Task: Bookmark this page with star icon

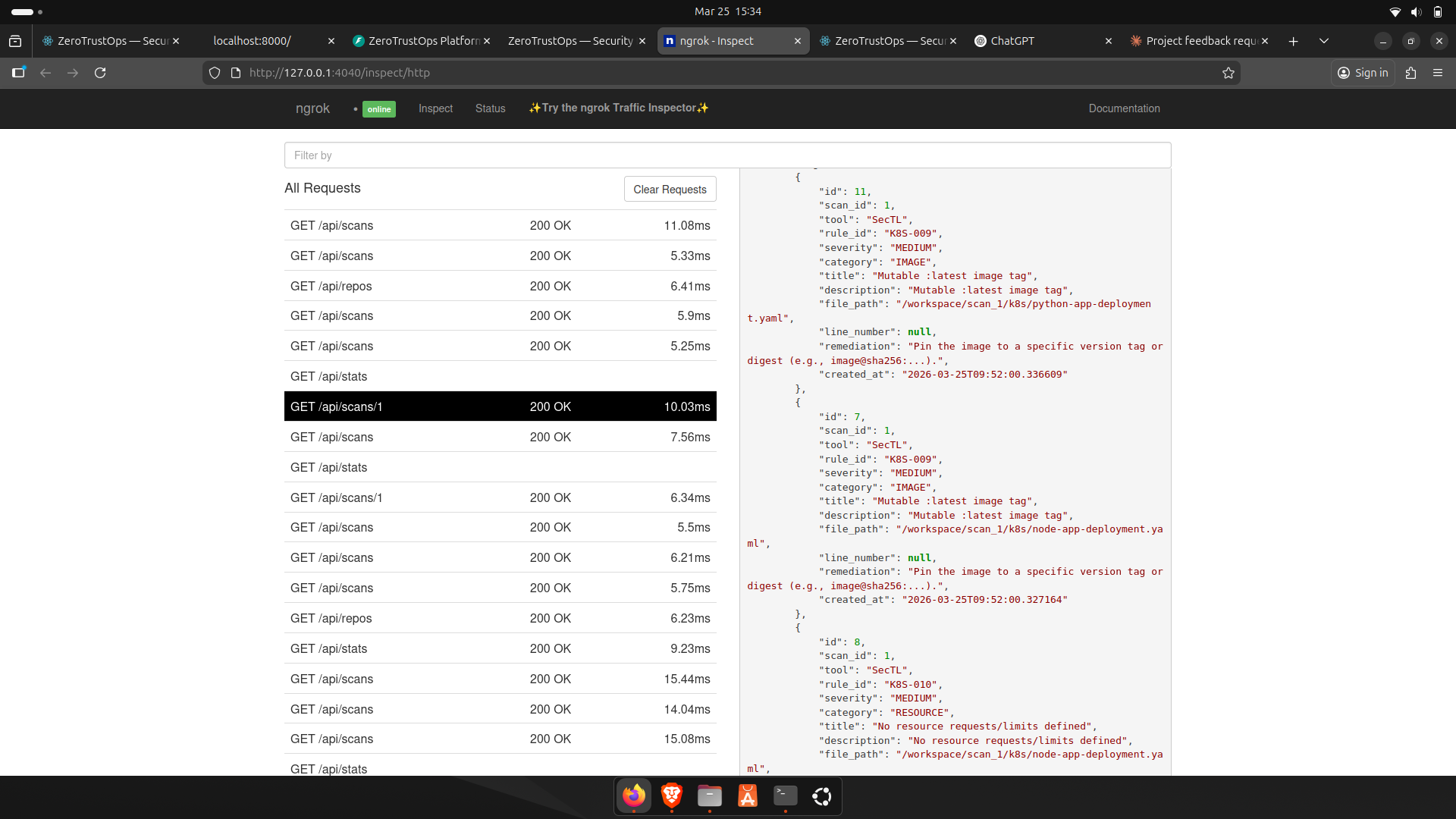Action: pyautogui.click(x=1228, y=73)
